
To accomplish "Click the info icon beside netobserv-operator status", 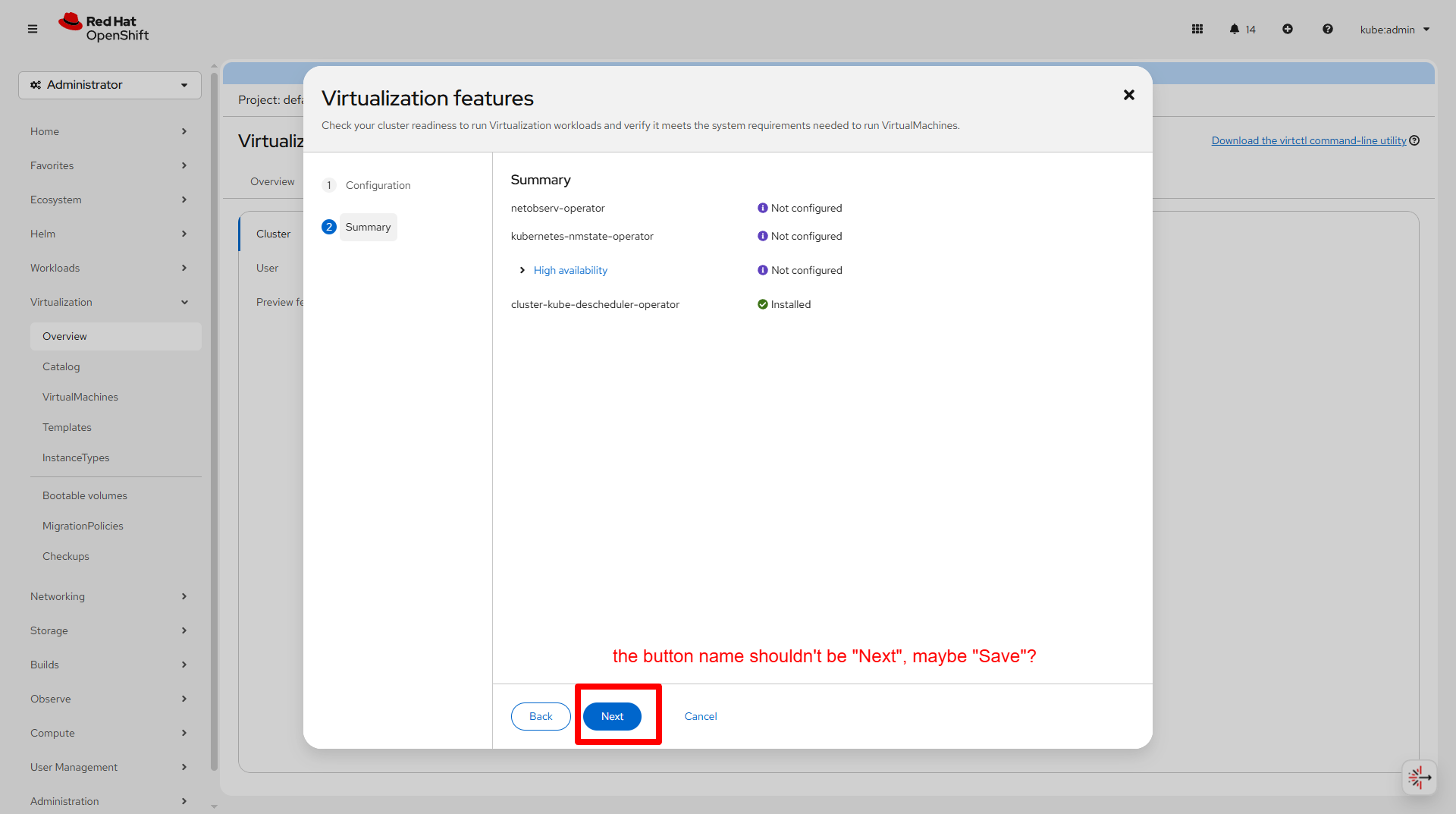I will click(x=763, y=208).
